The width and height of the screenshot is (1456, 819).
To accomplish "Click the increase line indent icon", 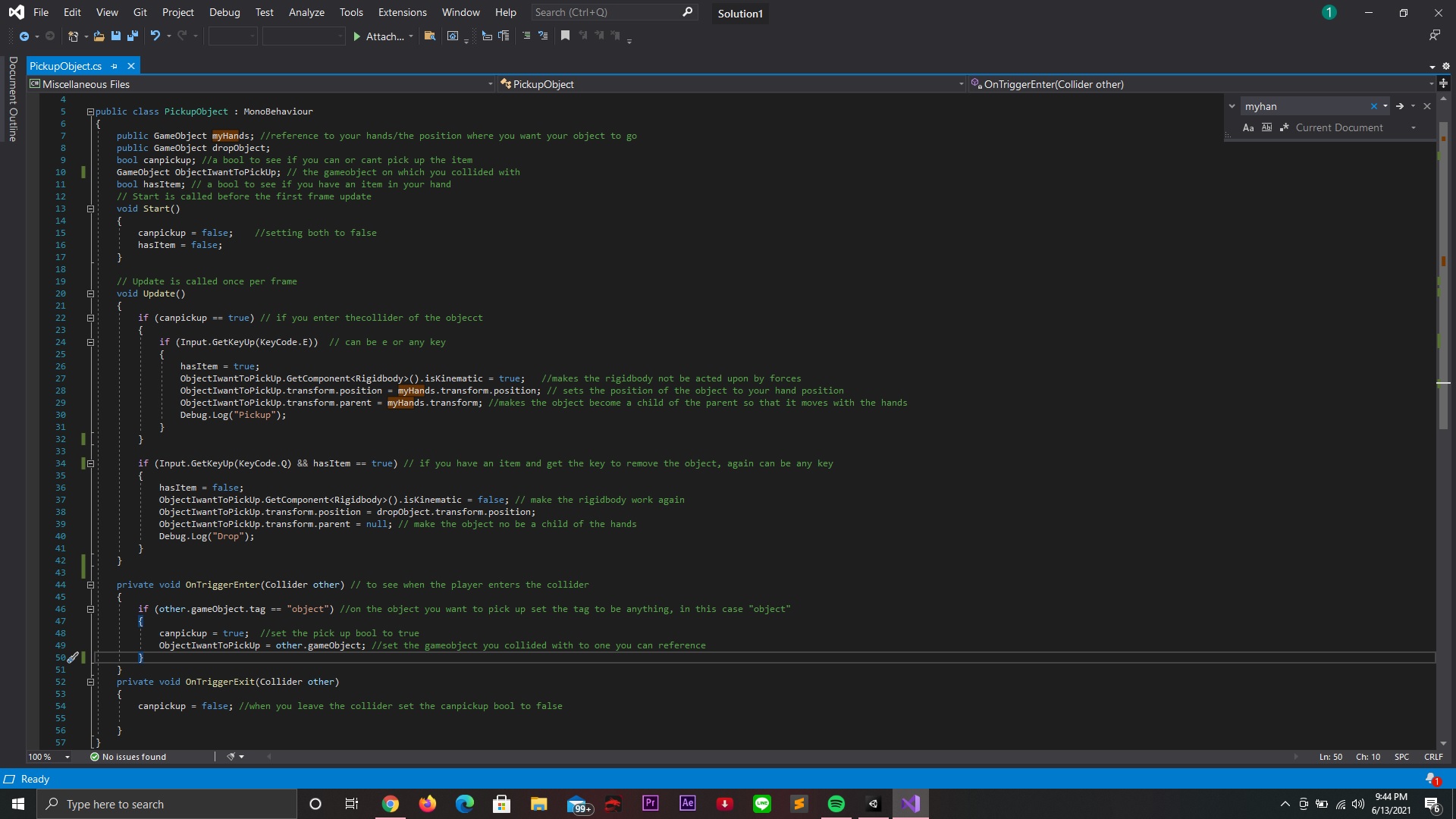I will 504,36.
